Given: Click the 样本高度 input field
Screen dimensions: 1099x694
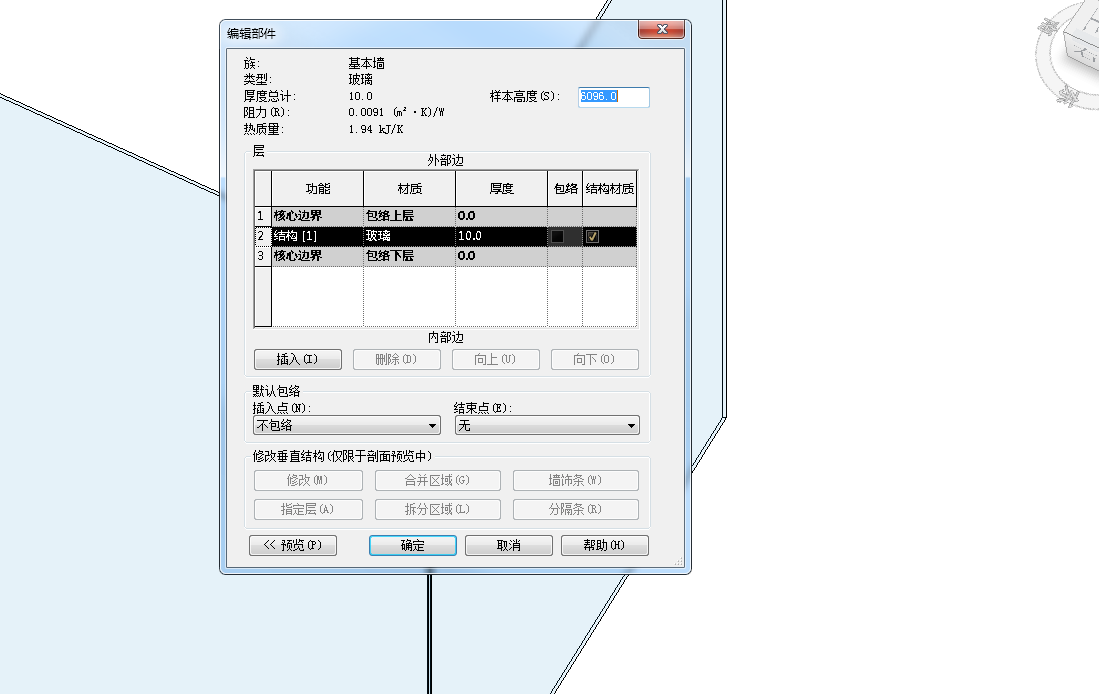Looking at the screenshot, I should pos(614,97).
